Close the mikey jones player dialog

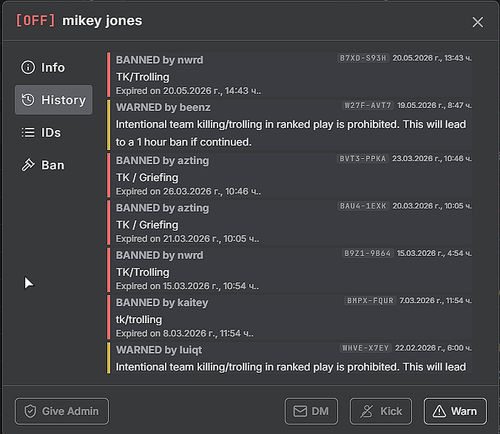(x=478, y=22)
